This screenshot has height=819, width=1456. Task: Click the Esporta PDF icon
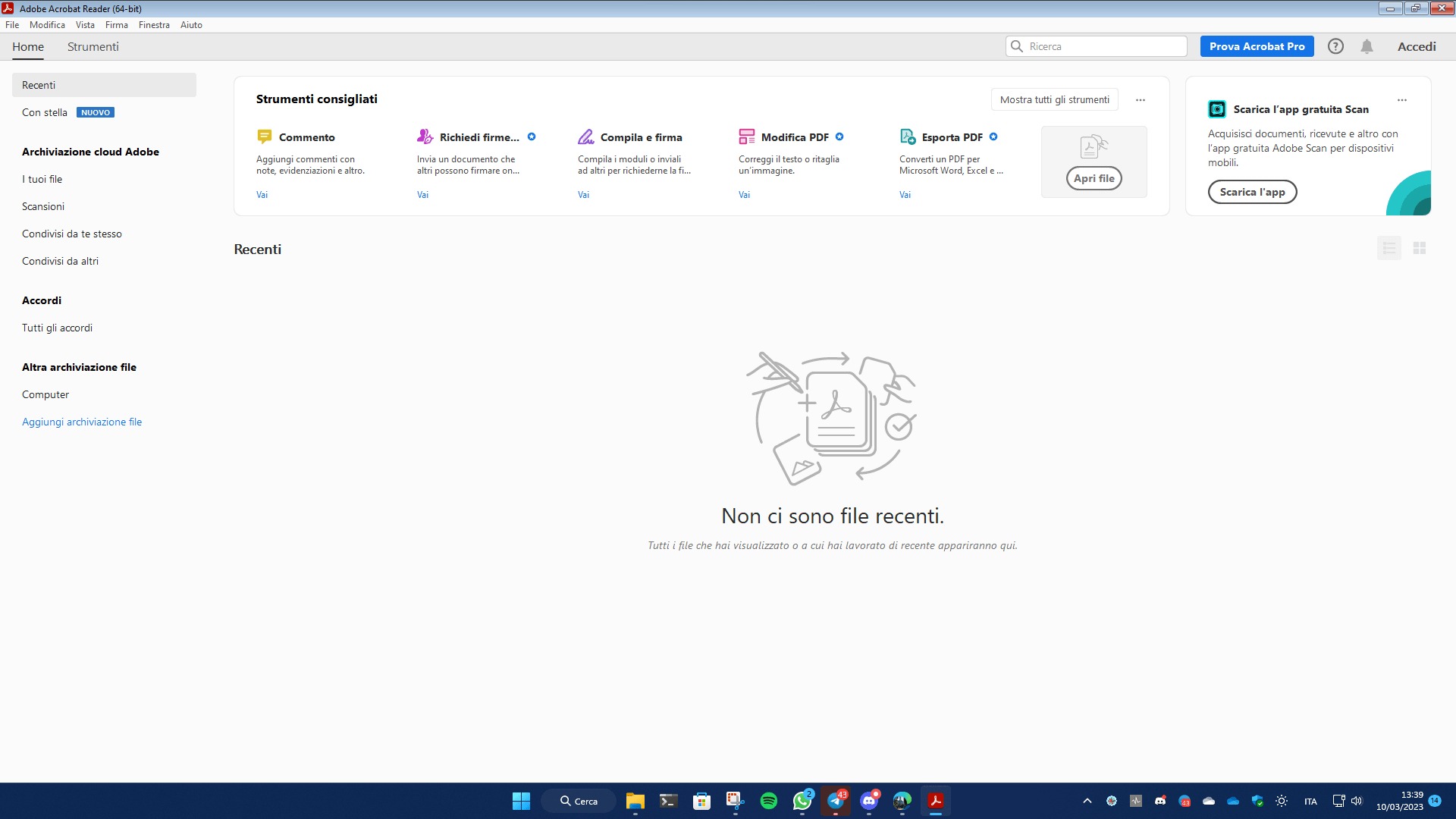(x=907, y=136)
